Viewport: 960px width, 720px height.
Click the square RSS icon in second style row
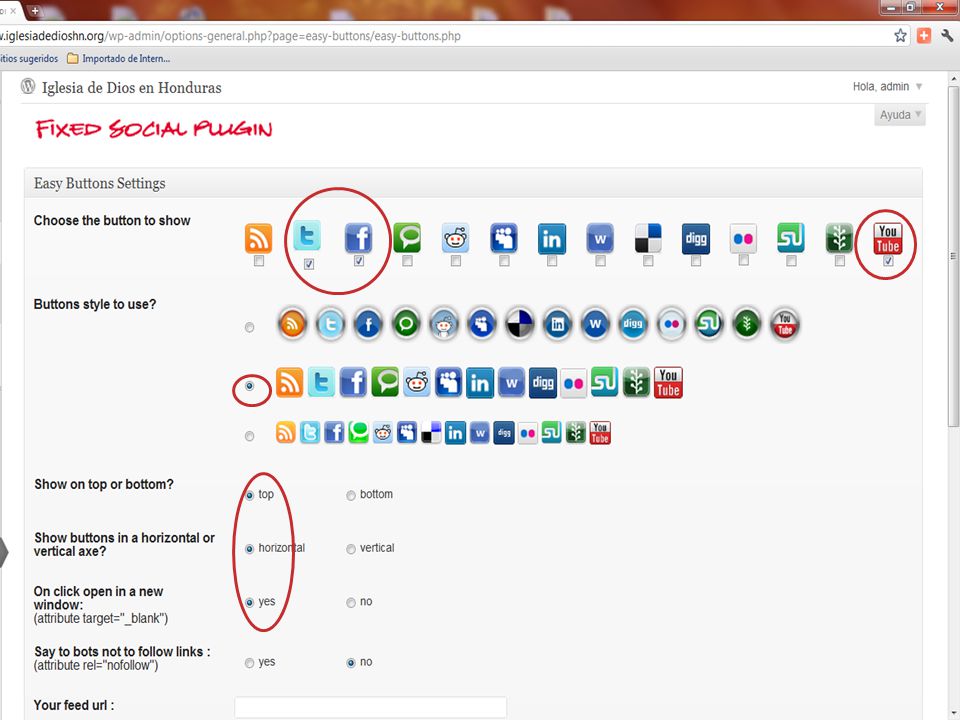[289, 383]
